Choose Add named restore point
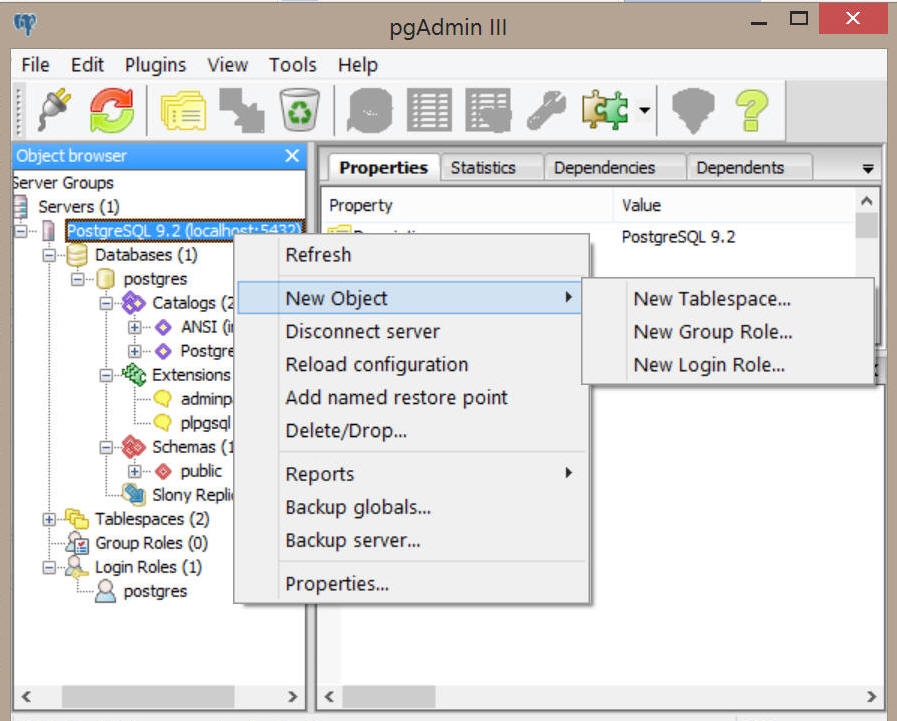 [412, 398]
